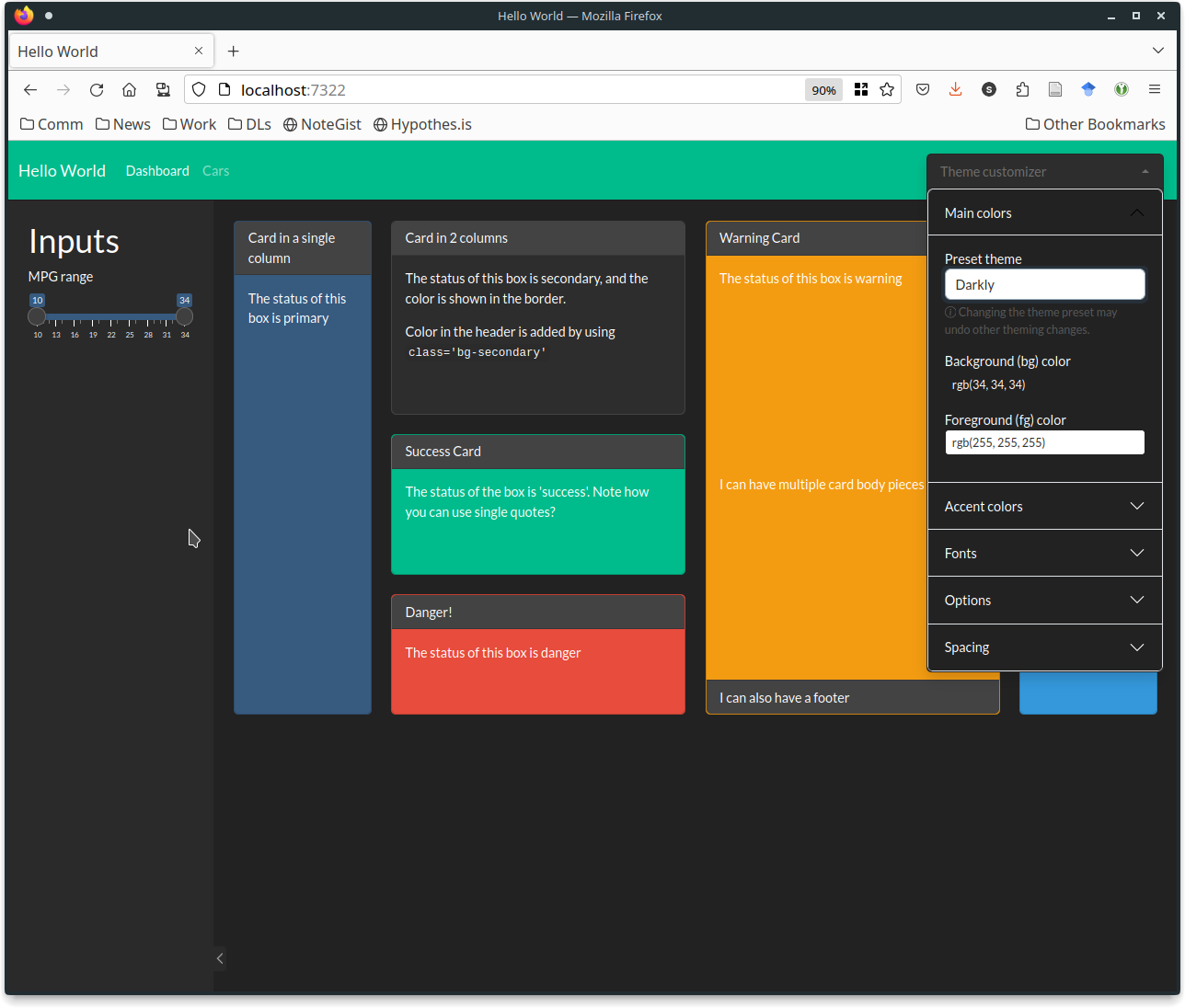1185x1008 pixels.
Task: Select the Dashboard nav tab
Action: click(157, 171)
